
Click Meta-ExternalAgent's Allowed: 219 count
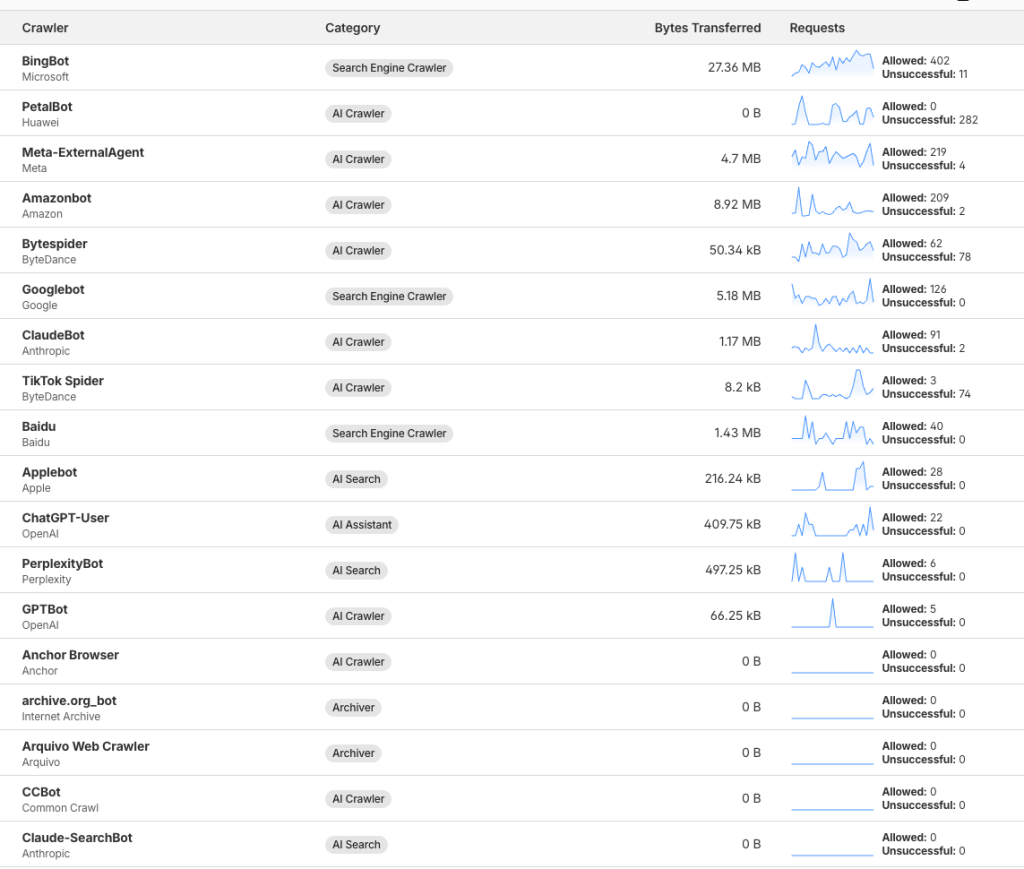pos(914,152)
